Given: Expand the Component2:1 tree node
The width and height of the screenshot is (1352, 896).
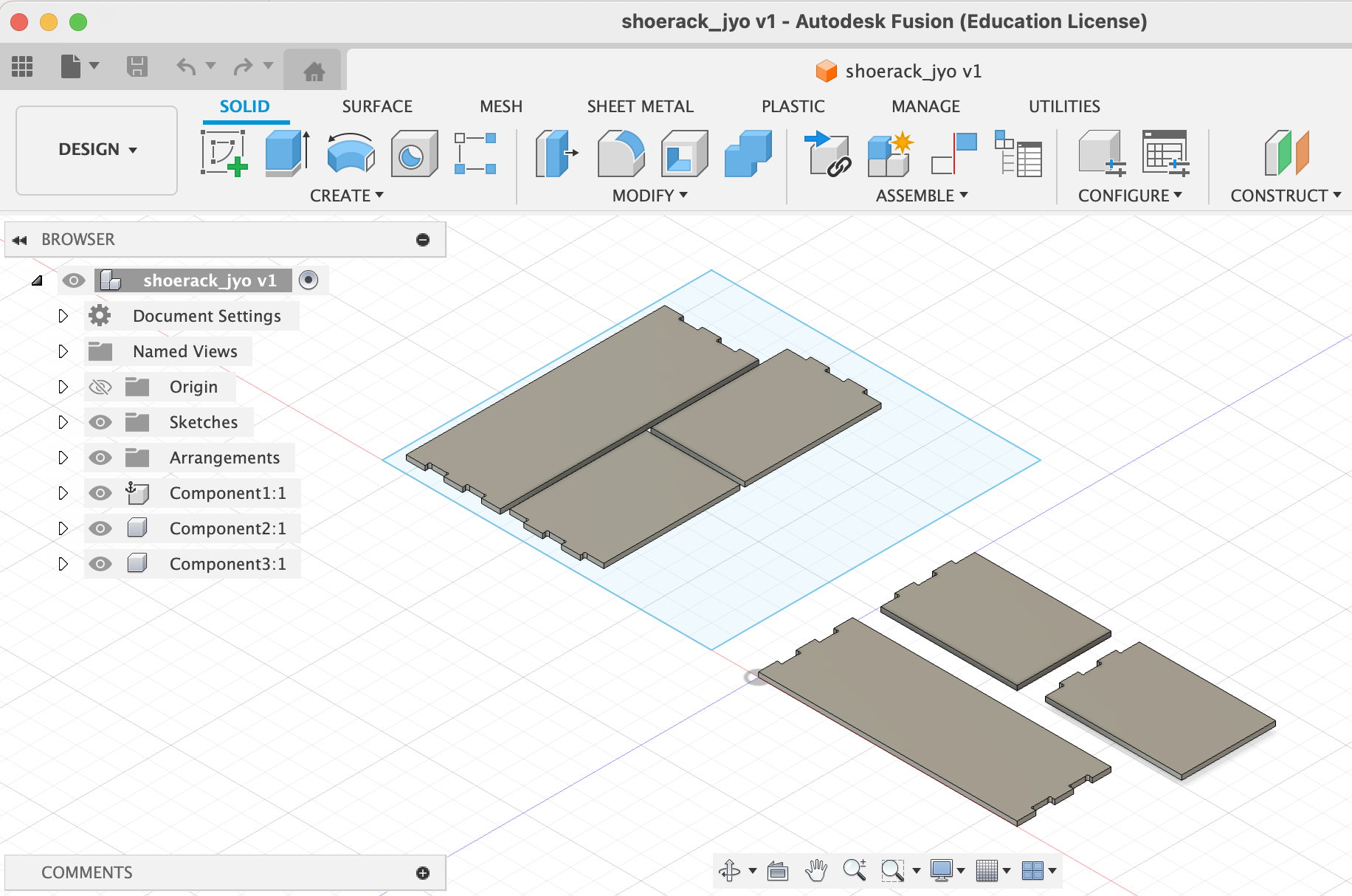Looking at the screenshot, I should click(63, 528).
